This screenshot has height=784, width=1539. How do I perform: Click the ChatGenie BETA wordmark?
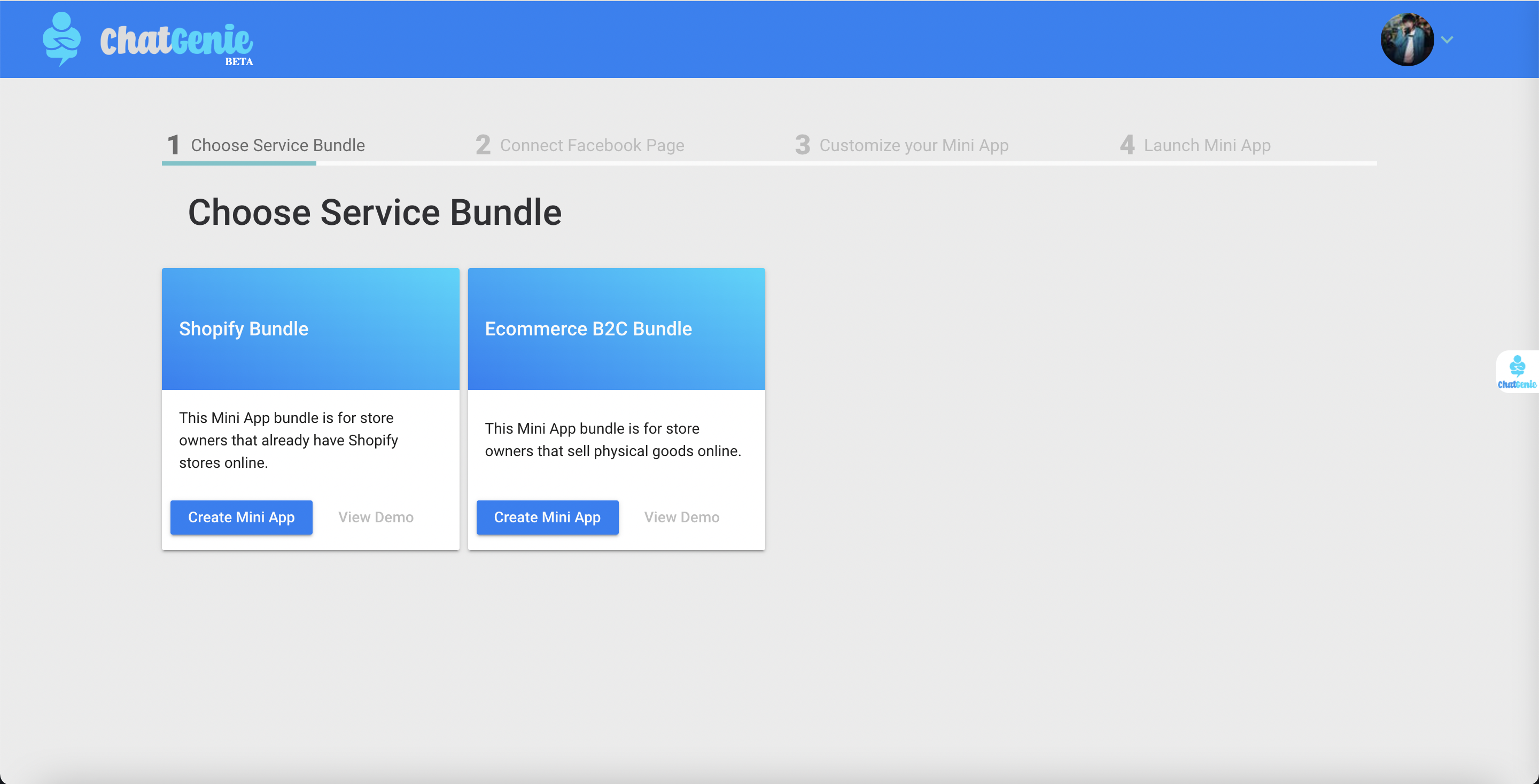pos(177,44)
